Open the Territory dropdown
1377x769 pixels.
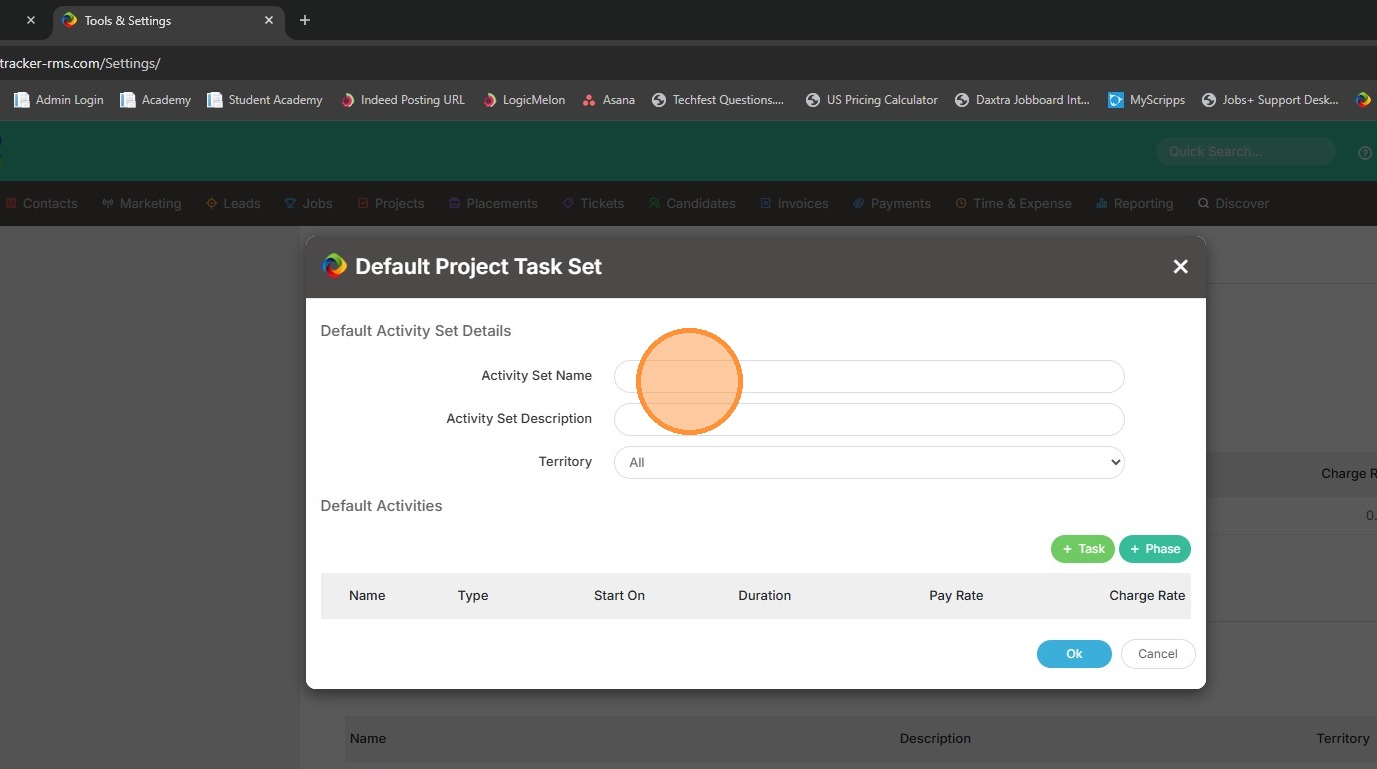(x=869, y=462)
